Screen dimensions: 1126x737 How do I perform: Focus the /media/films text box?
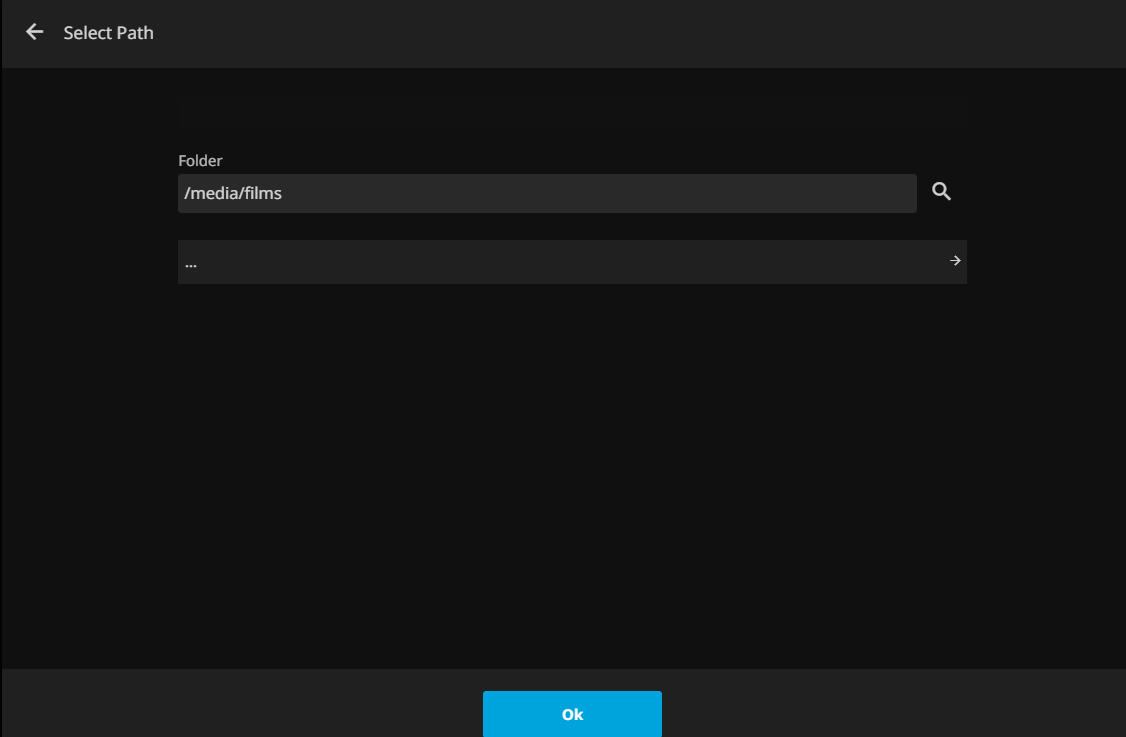[x=546, y=193]
